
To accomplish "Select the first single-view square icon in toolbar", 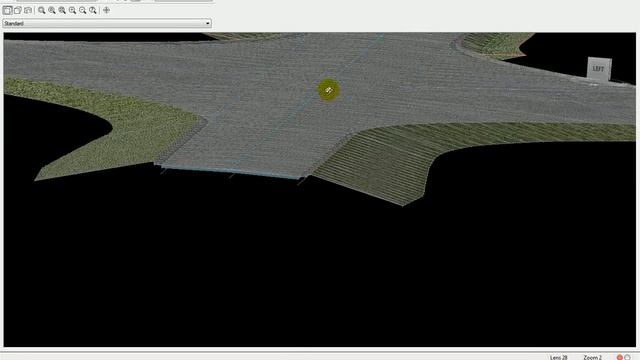I will tap(7, 10).
